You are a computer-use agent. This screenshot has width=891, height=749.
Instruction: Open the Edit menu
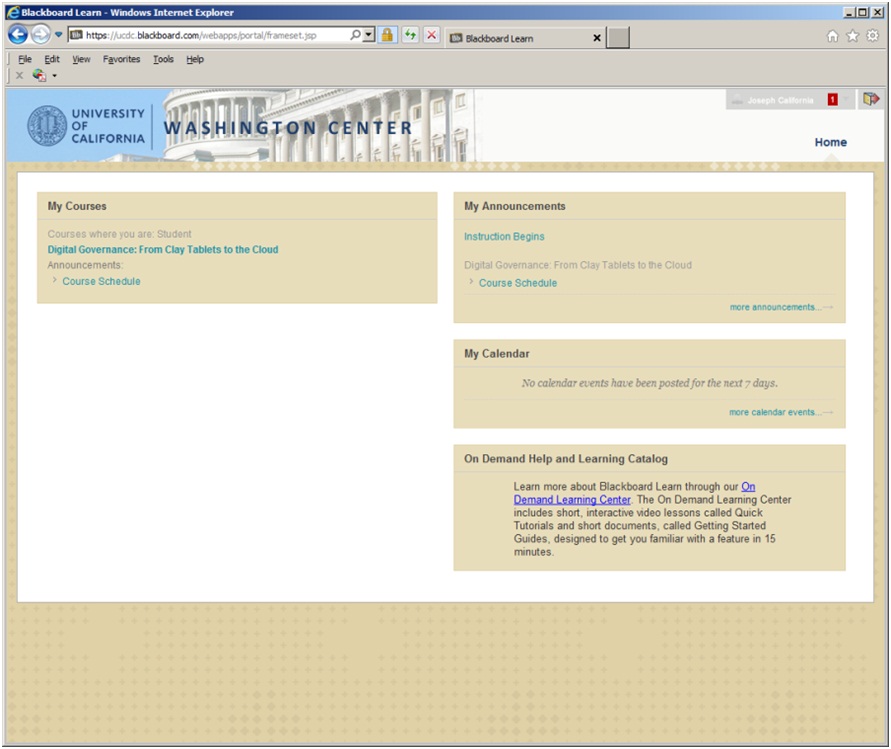(x=52, y=59)
